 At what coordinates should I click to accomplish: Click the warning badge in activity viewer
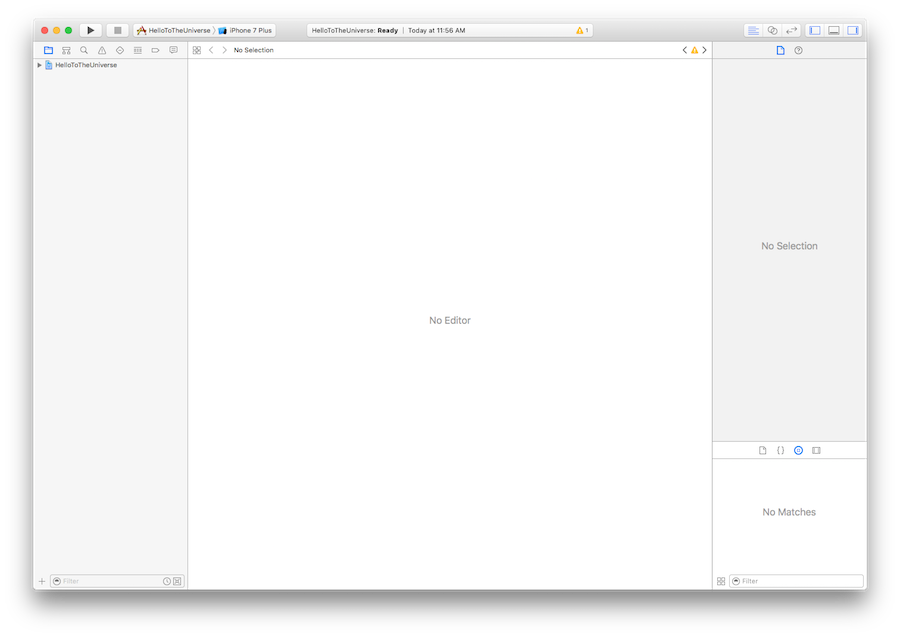(x=580, y=30)
